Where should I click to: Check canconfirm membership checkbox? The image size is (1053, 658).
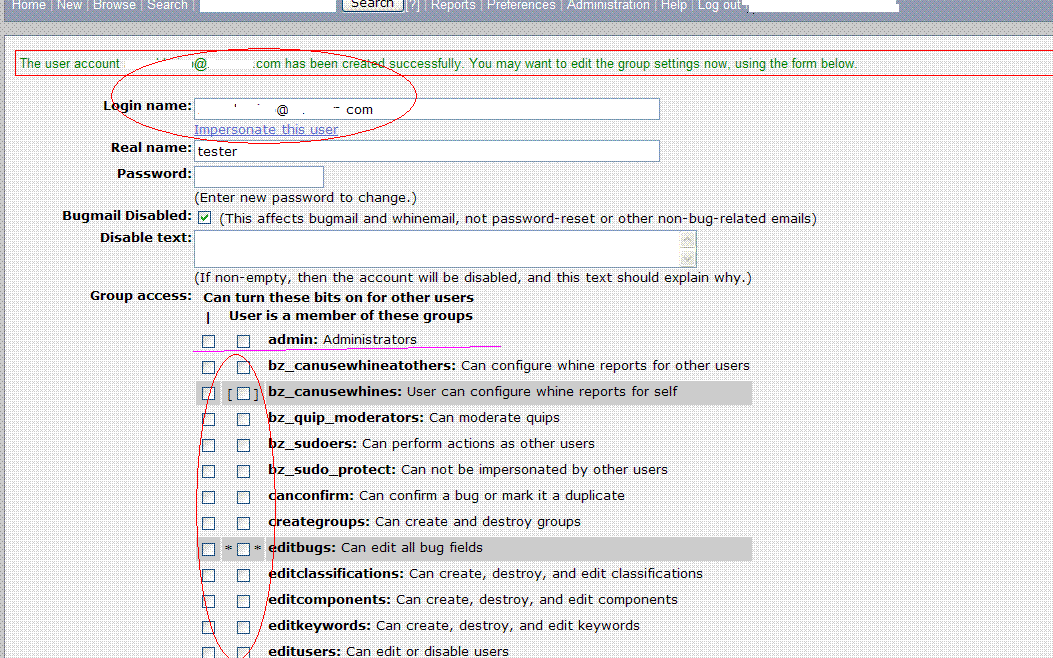click(x=243, y=498)
